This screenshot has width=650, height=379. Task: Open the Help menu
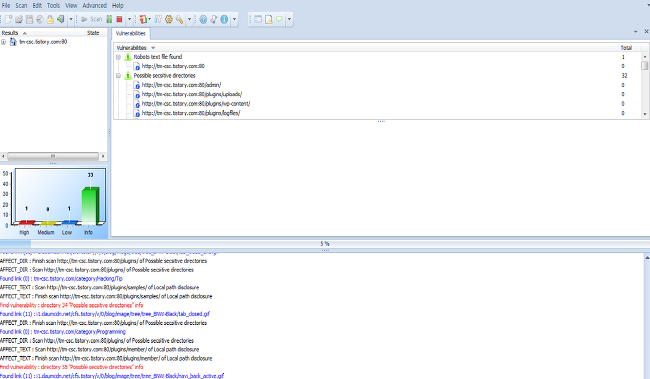[118, 5]
